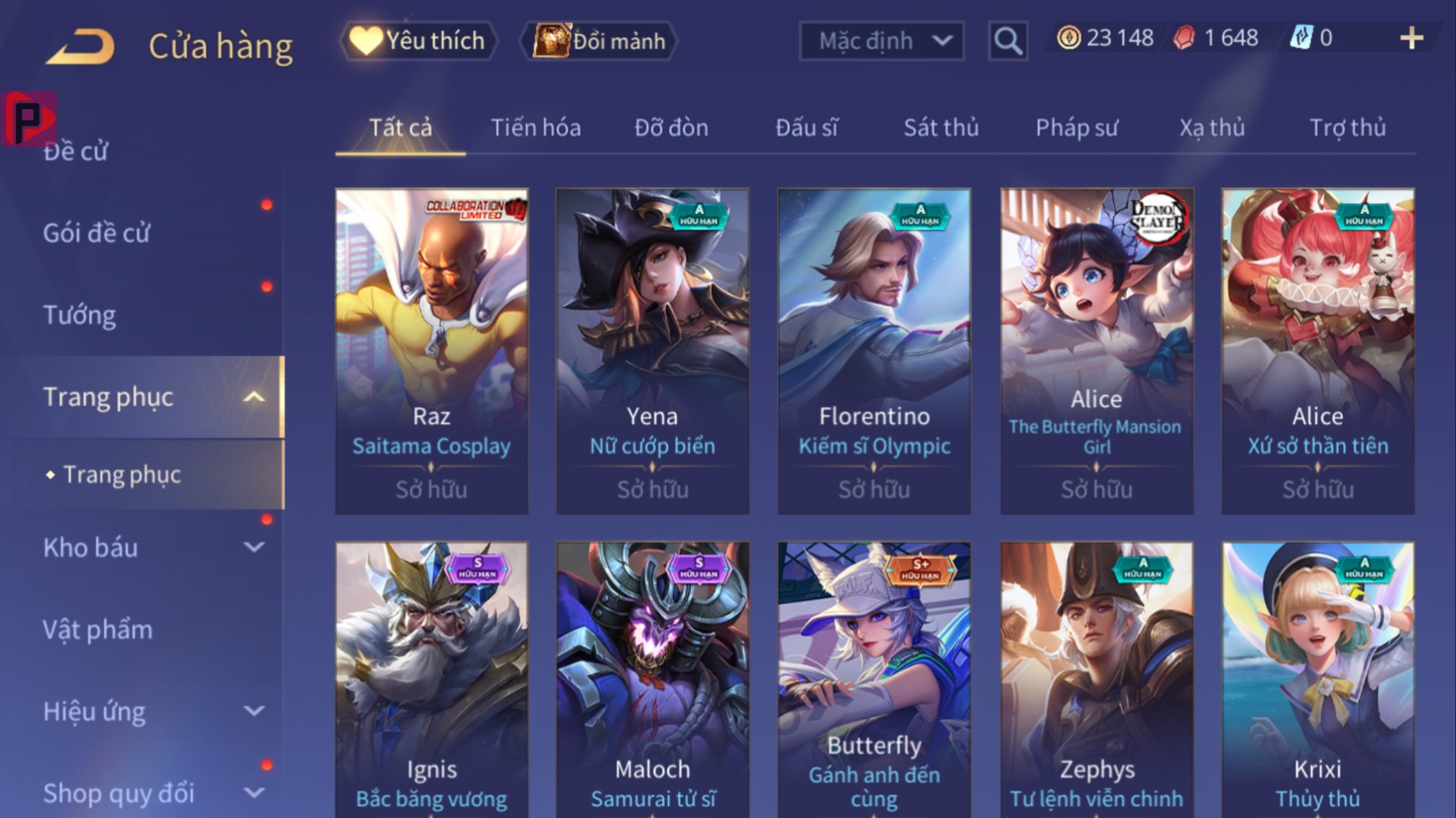Viewport: 1456px width, 818px height.
Task: Click the gold coin balance icon
Action: pyautogui.click(x=1068, y=37)
